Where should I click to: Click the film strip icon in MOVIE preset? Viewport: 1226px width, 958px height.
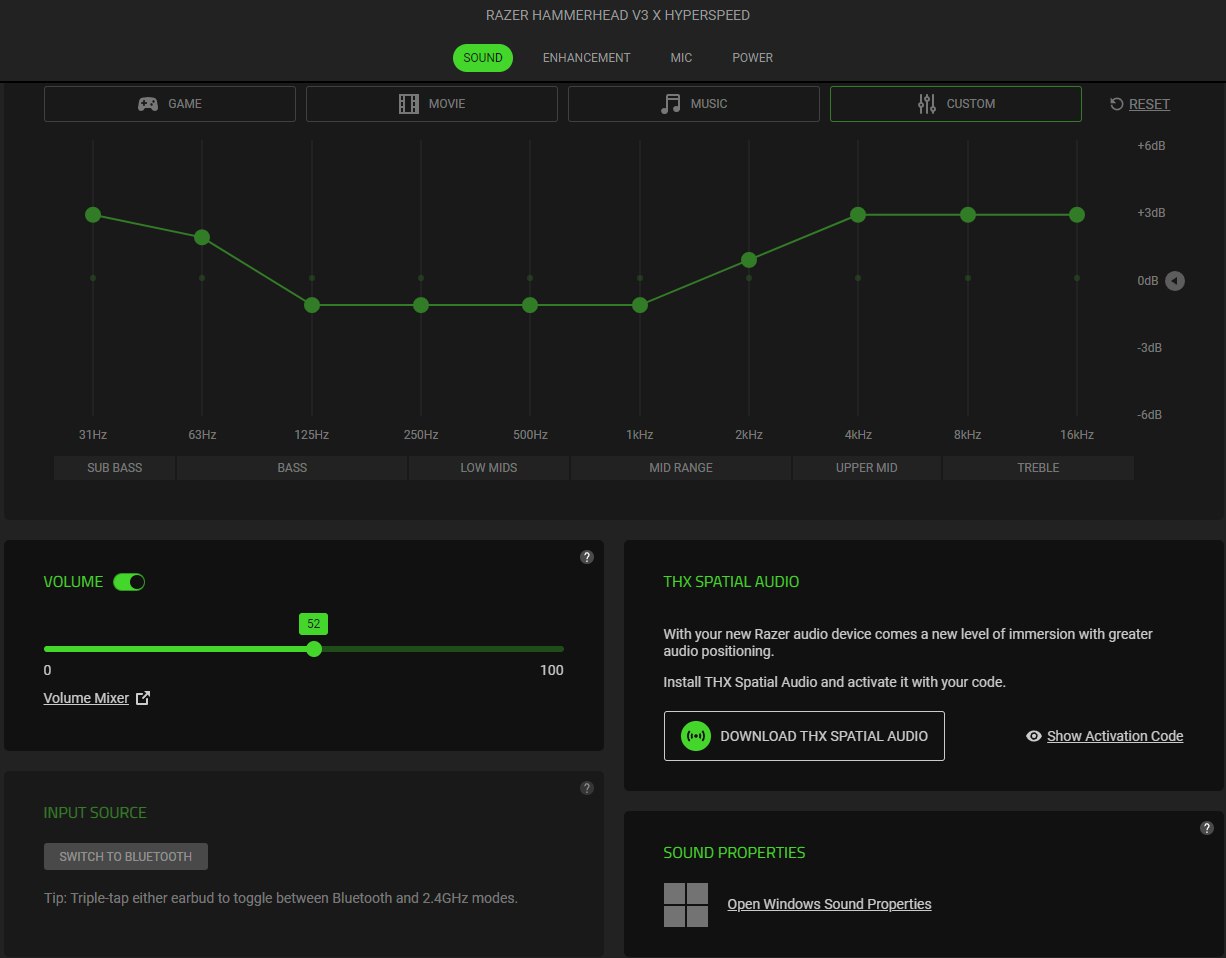tap(409, 104)
